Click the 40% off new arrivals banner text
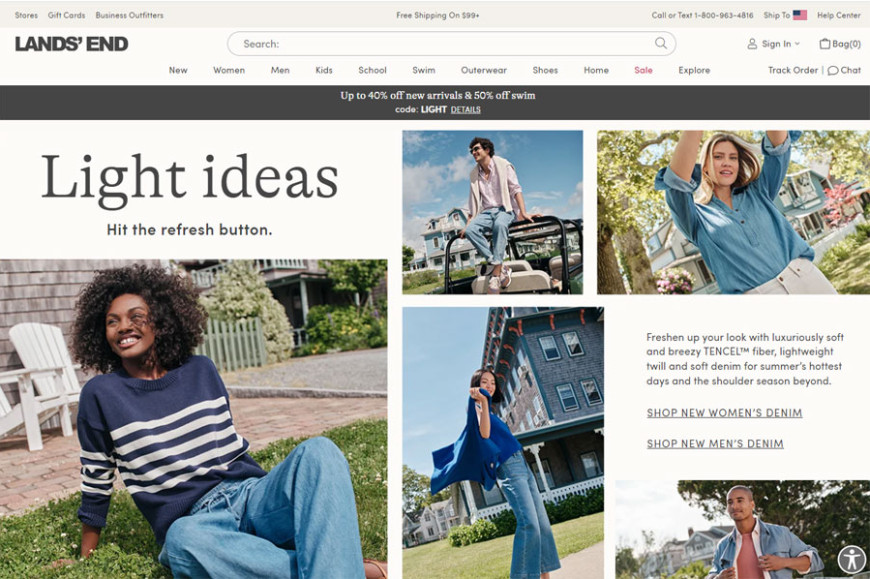Screen dimensions: 870x579 tap(438, 95)
